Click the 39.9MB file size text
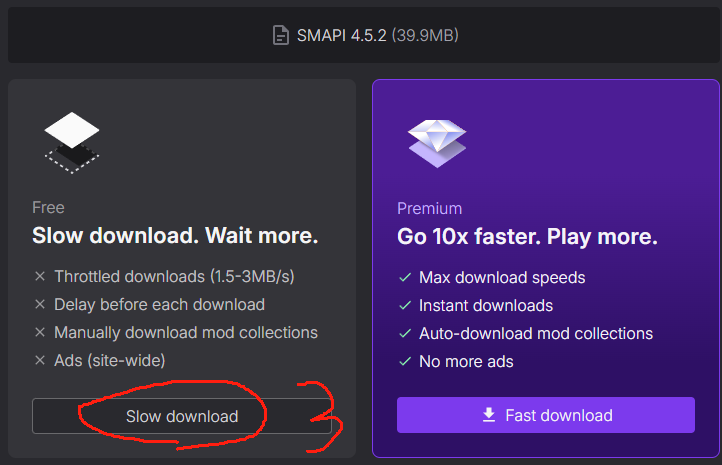The height and width of the screenshot is (465, 722). click(x=424, y=36)
